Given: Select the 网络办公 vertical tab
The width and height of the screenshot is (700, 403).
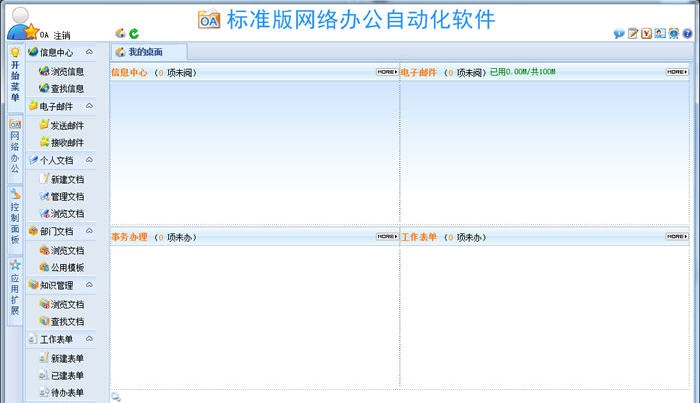Looking at the screenshot, I should coord(15,148).
